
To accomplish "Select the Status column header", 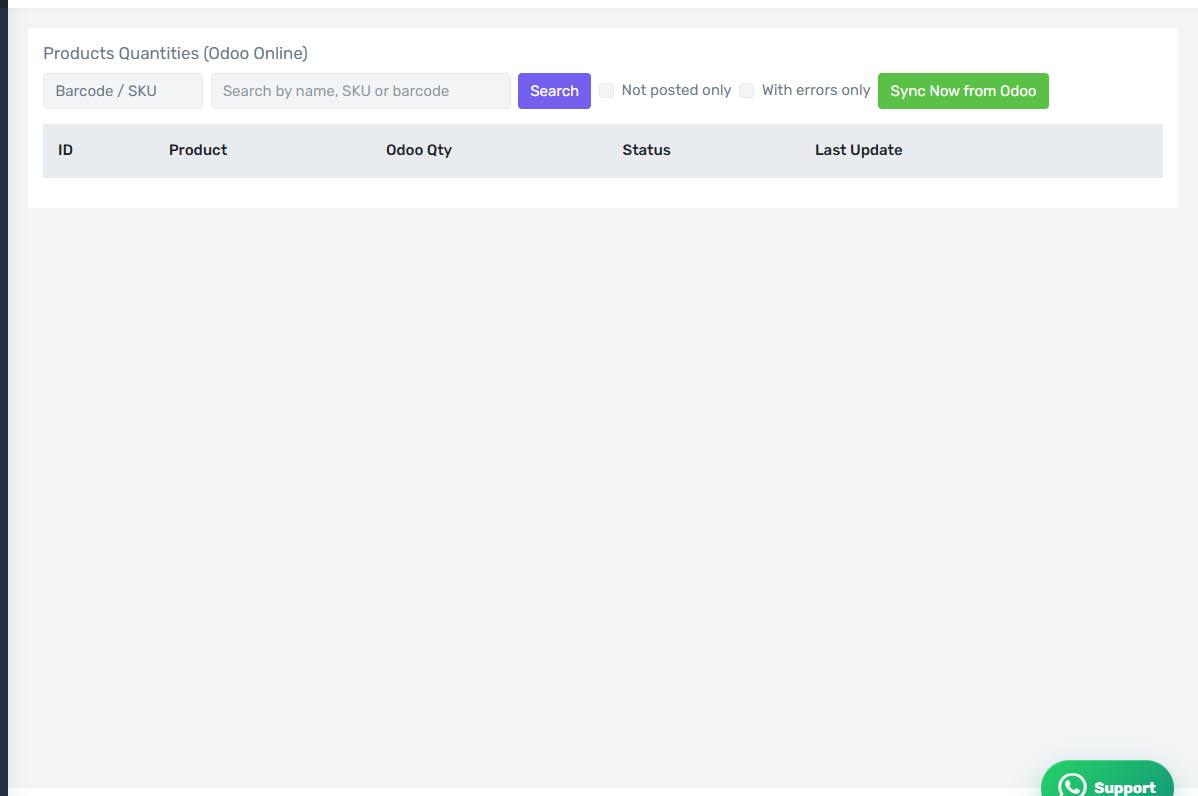I will 646,150.
